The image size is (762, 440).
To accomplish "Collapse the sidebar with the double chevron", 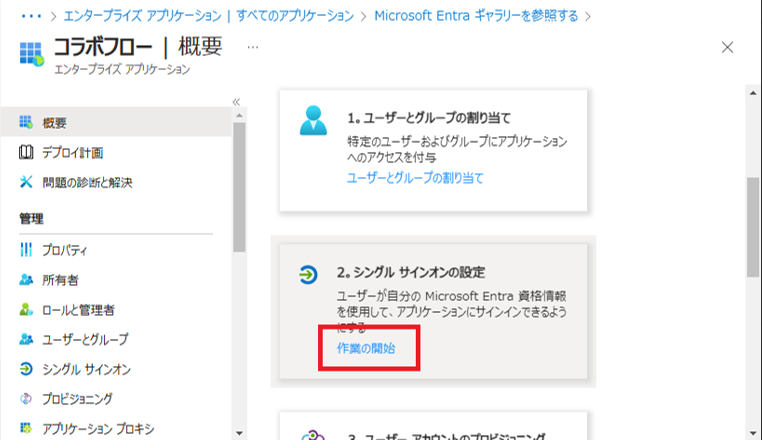I will point(236,102).
